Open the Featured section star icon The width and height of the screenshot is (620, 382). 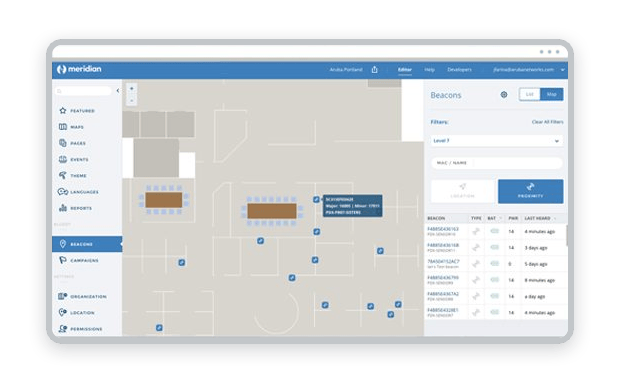(62, 111)
